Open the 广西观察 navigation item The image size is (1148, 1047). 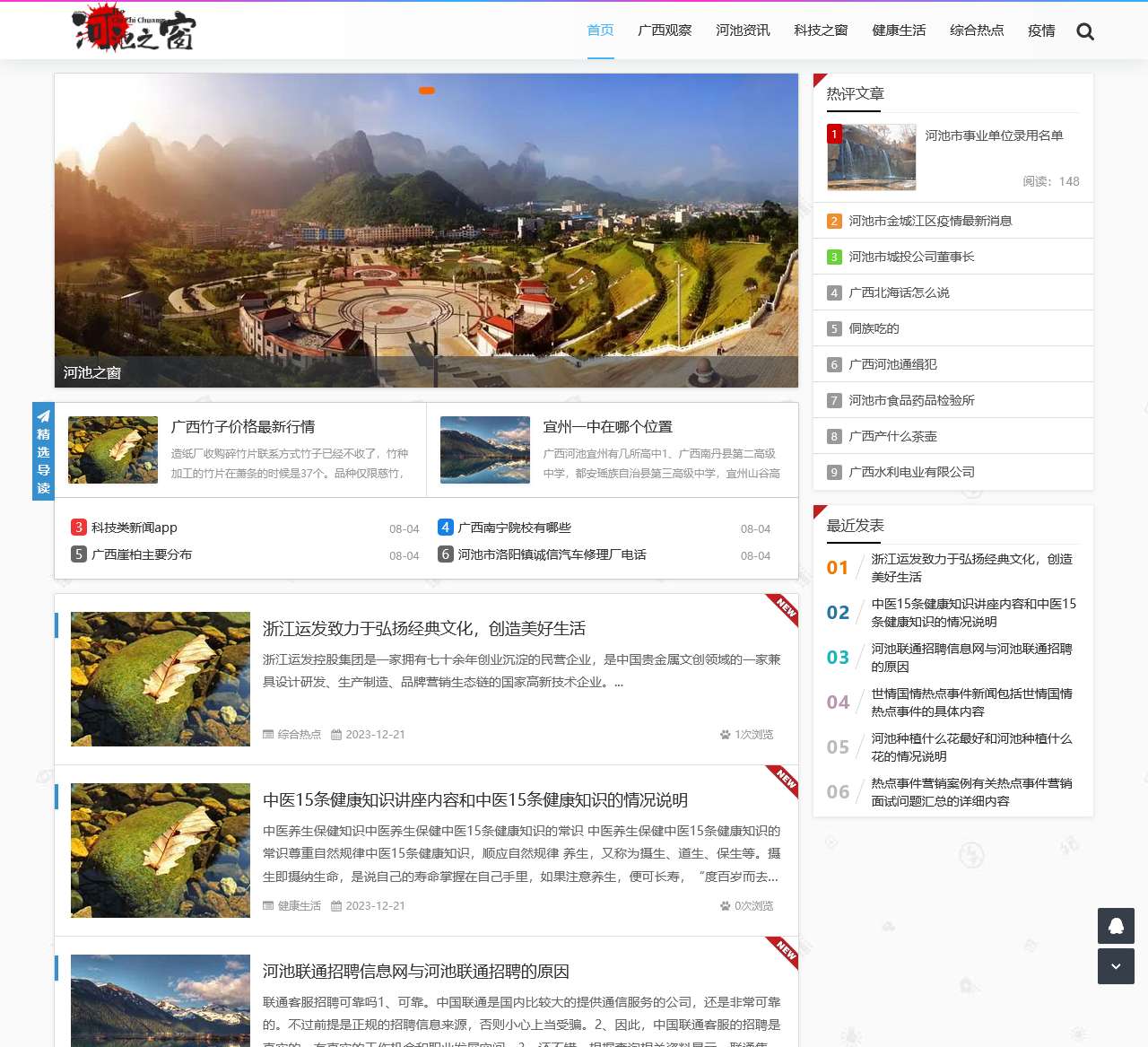tap(665, 31)
